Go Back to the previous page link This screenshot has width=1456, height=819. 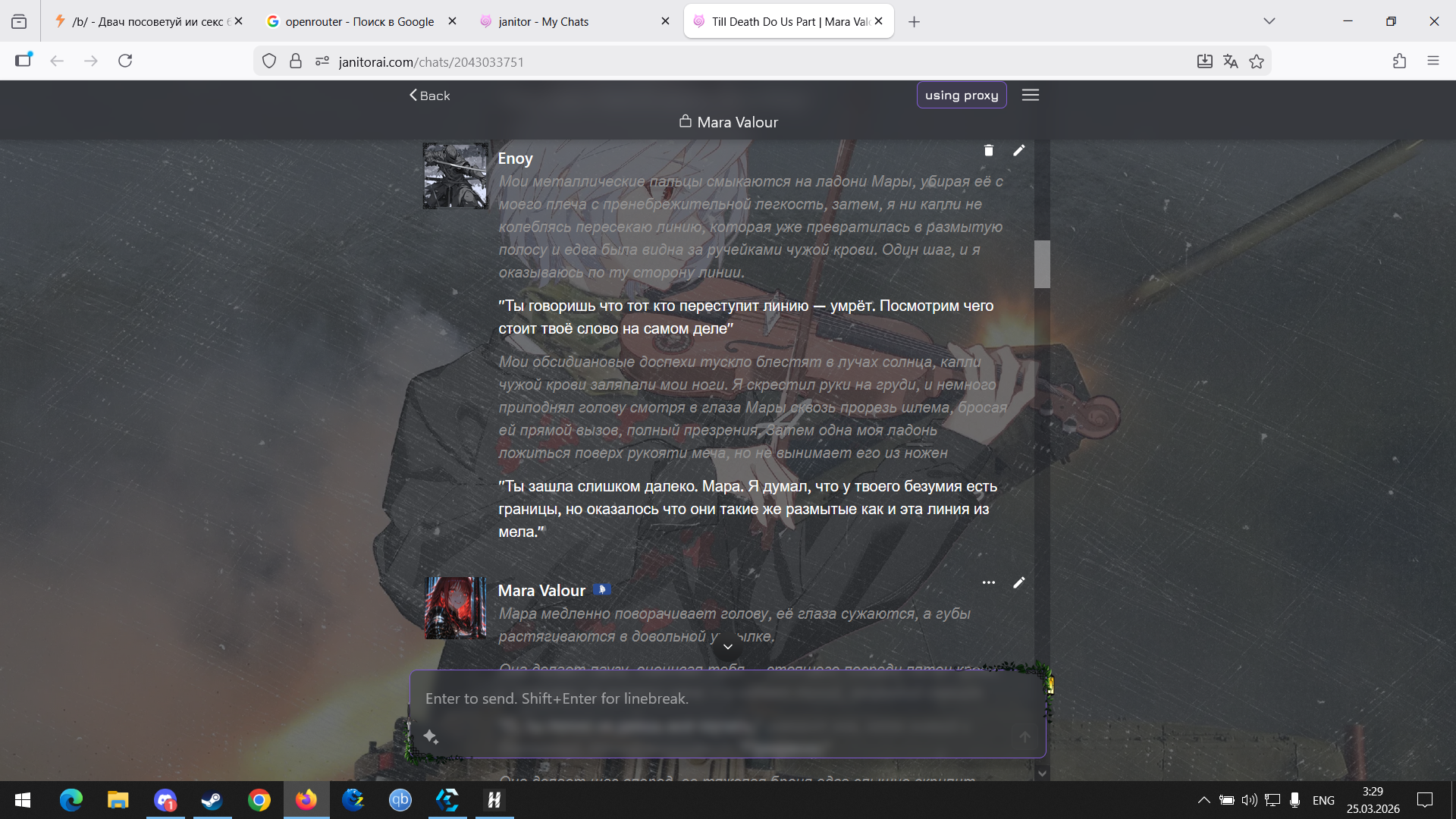(x=430, y=96)
